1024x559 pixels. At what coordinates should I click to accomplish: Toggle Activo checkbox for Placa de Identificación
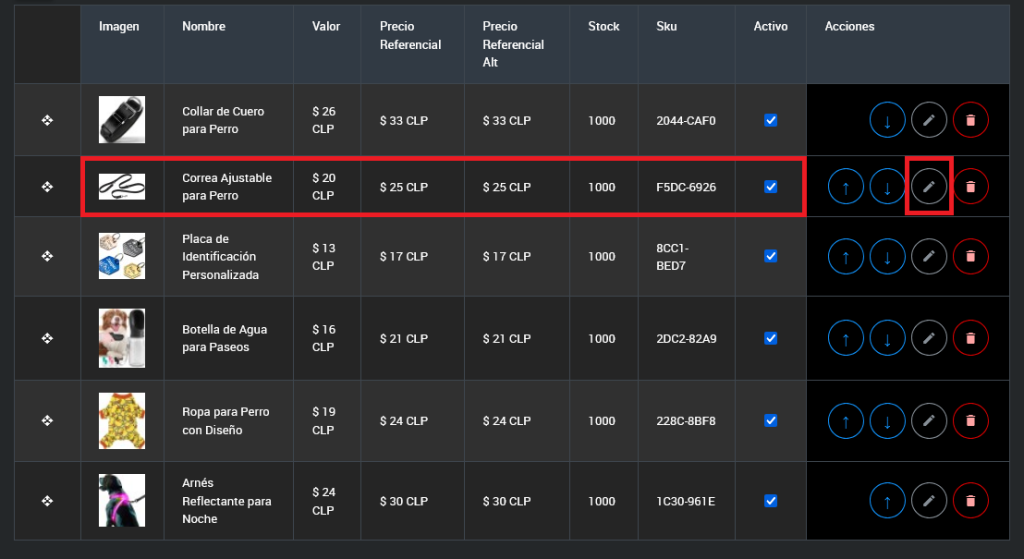tap(770, 256)
